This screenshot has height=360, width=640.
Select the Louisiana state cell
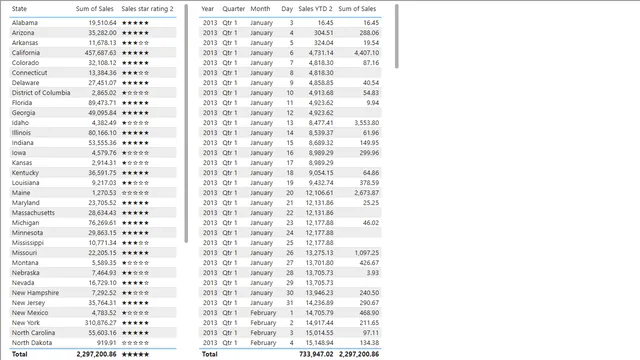[25, 183]
